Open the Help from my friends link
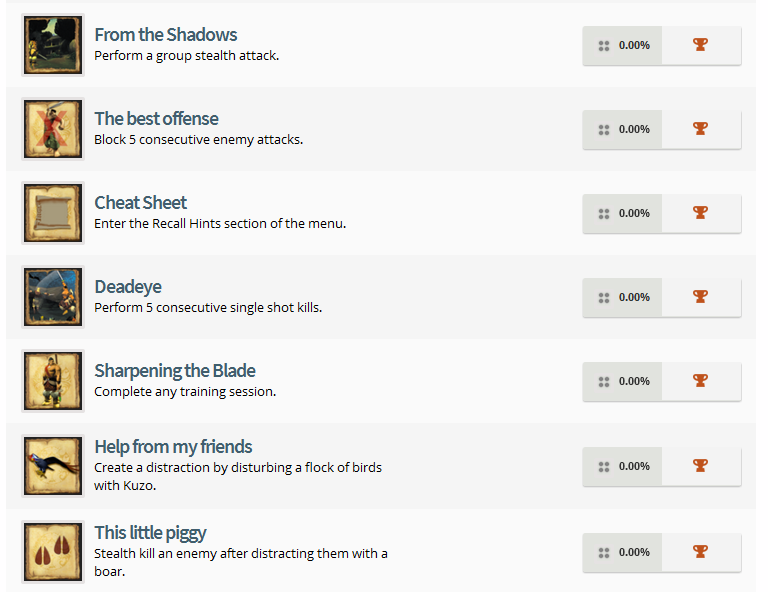The image size is (768, 592). 173,447
